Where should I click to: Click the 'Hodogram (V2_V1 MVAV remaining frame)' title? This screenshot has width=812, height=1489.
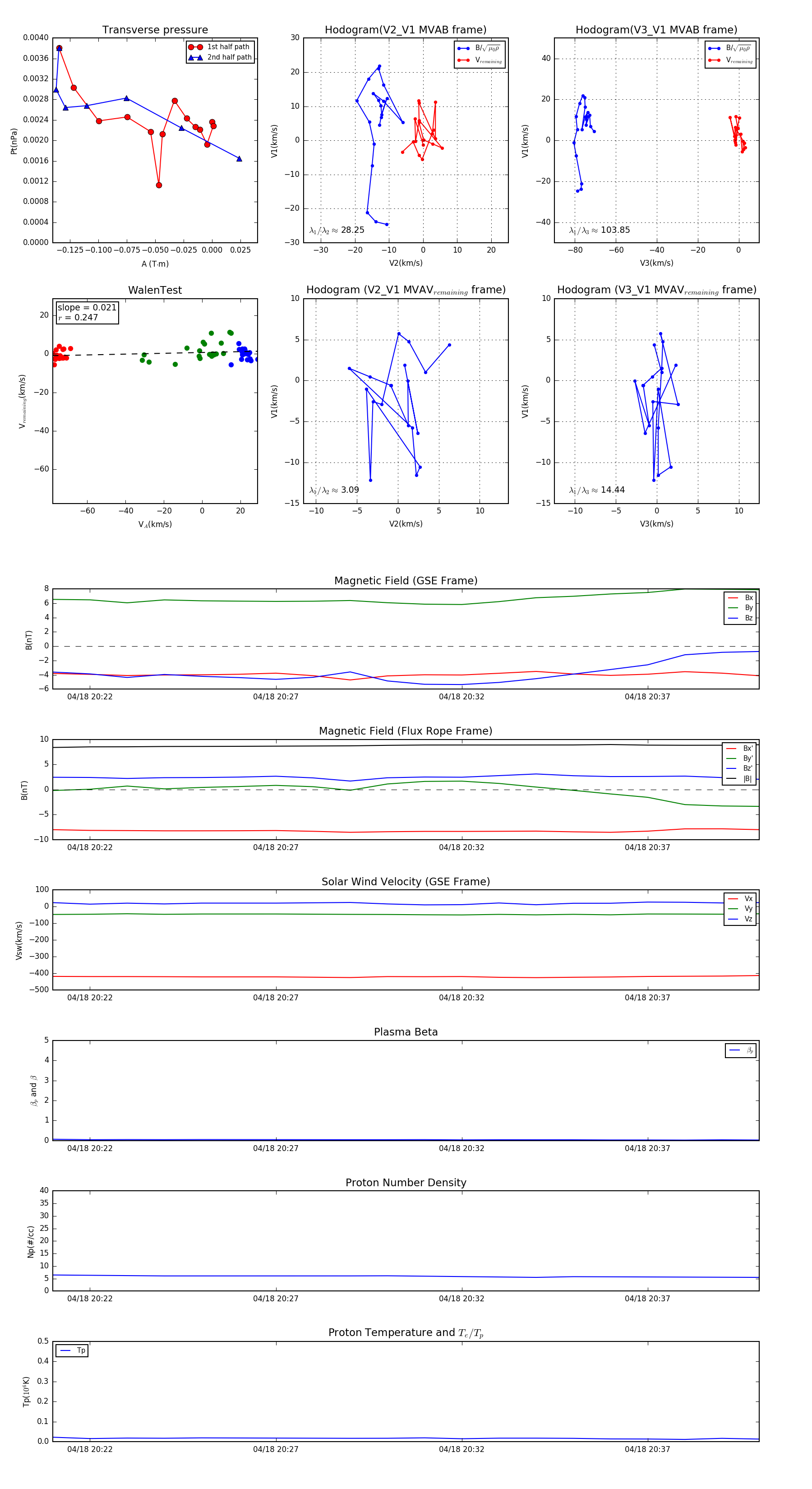(x=406, y=290)
